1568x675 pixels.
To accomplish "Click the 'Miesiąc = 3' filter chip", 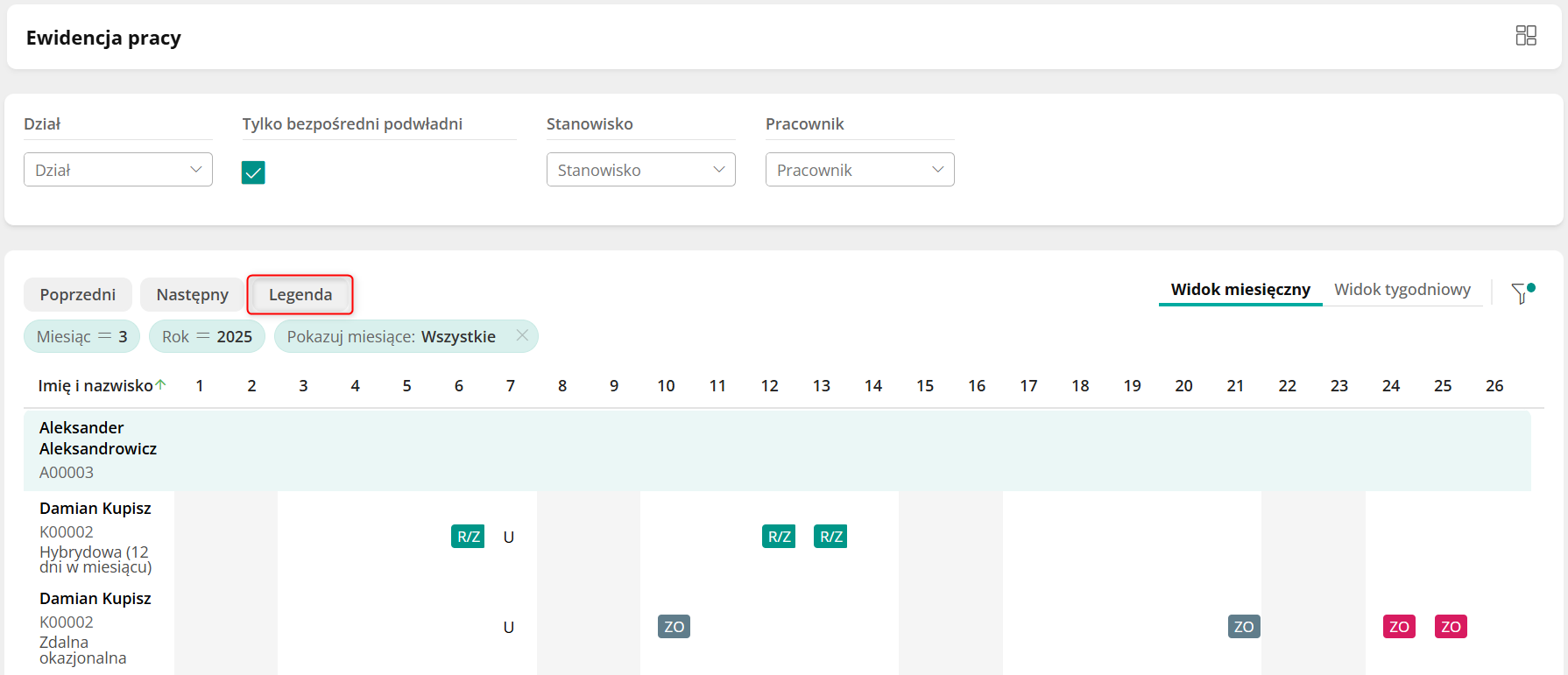I will click(81, 337).
